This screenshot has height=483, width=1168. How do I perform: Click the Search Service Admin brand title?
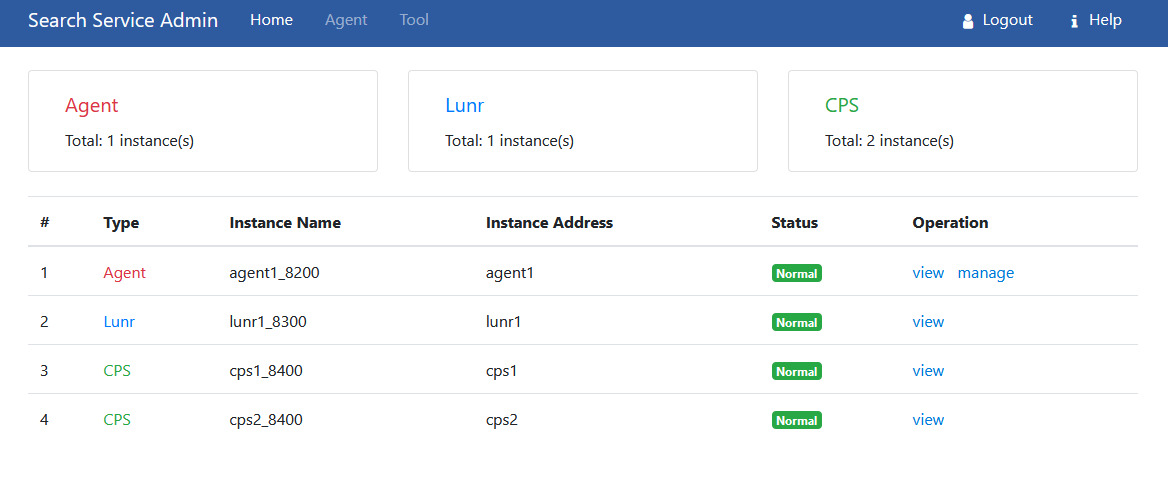[x=123, y=20]
